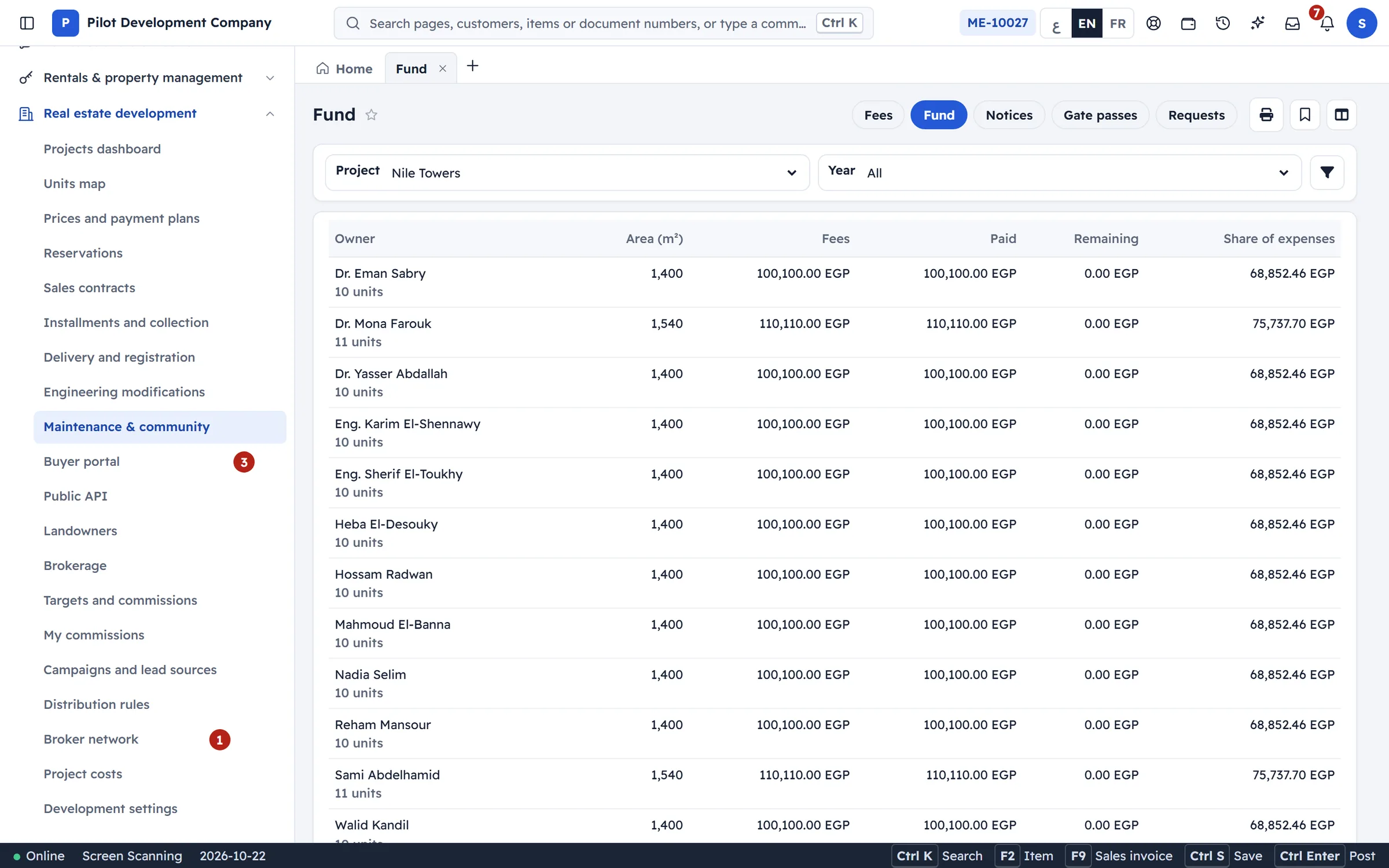Screen dimensions: 1389x868
Task: Open the Requests tab
Action: [1196, 115]
